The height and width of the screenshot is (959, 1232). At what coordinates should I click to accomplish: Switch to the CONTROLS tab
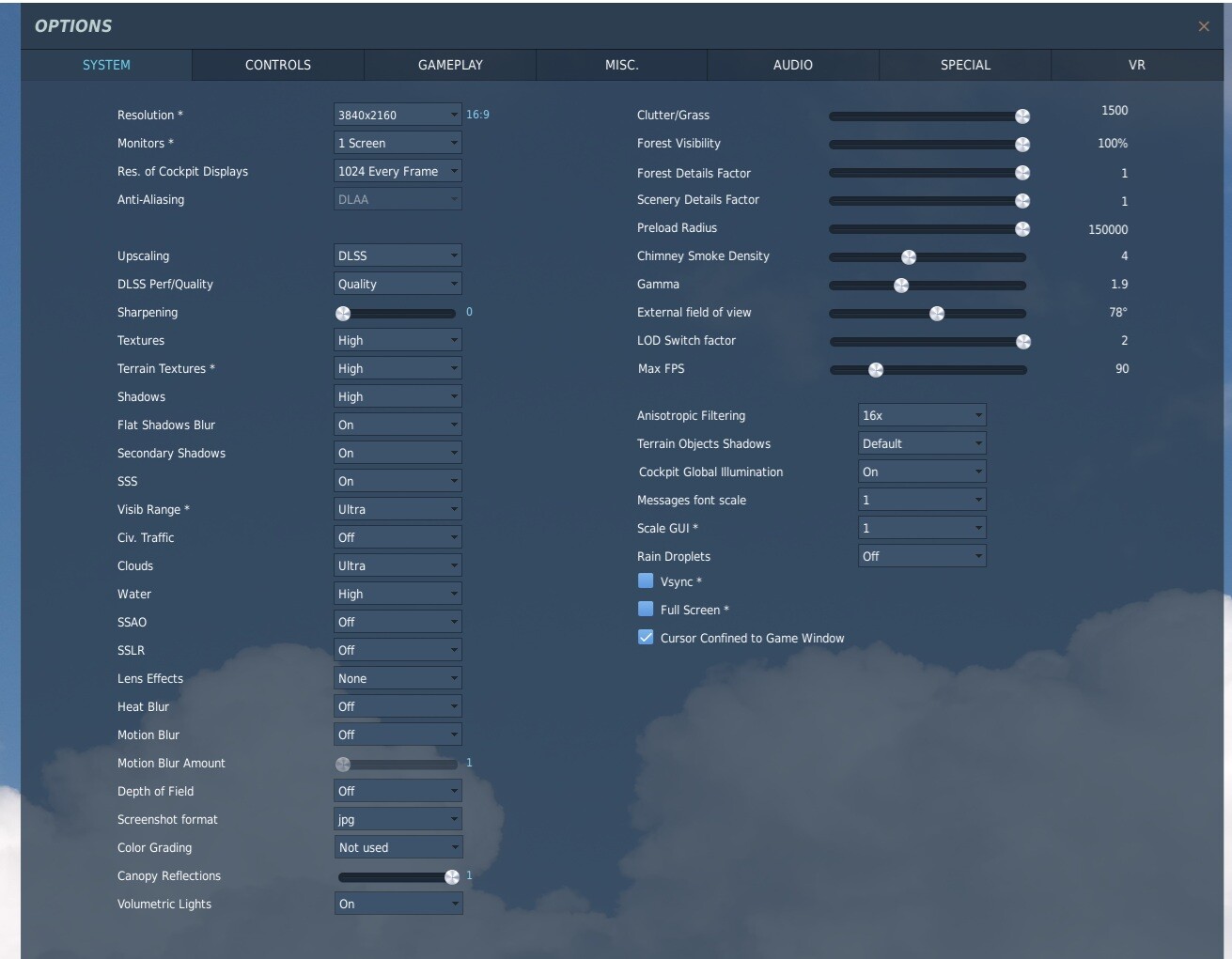point(278,65)
